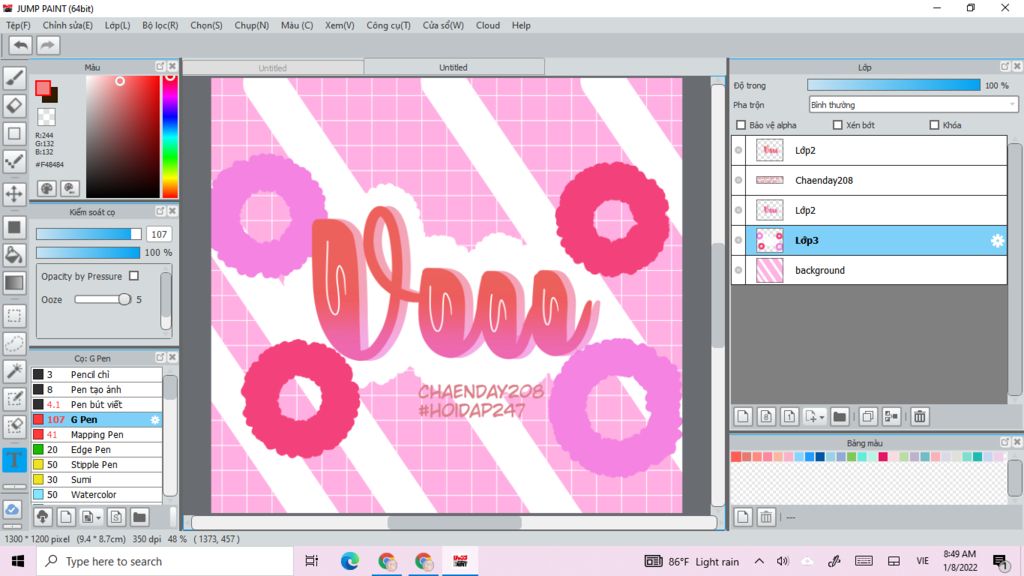Check the Khóa lock checkbox
Screen dimensions: 1024x576
coord(934,125)
